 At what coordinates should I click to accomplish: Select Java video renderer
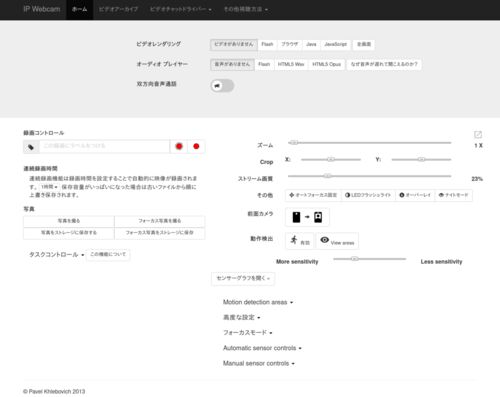[x=311, y=44]
